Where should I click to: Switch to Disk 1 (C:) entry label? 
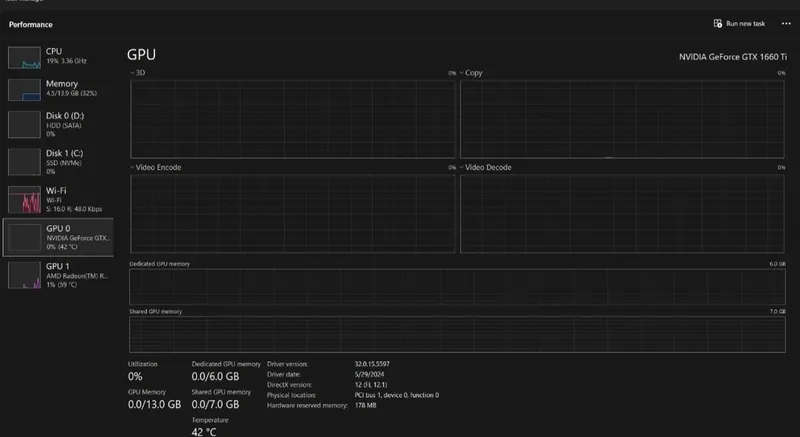pos(64,153)
